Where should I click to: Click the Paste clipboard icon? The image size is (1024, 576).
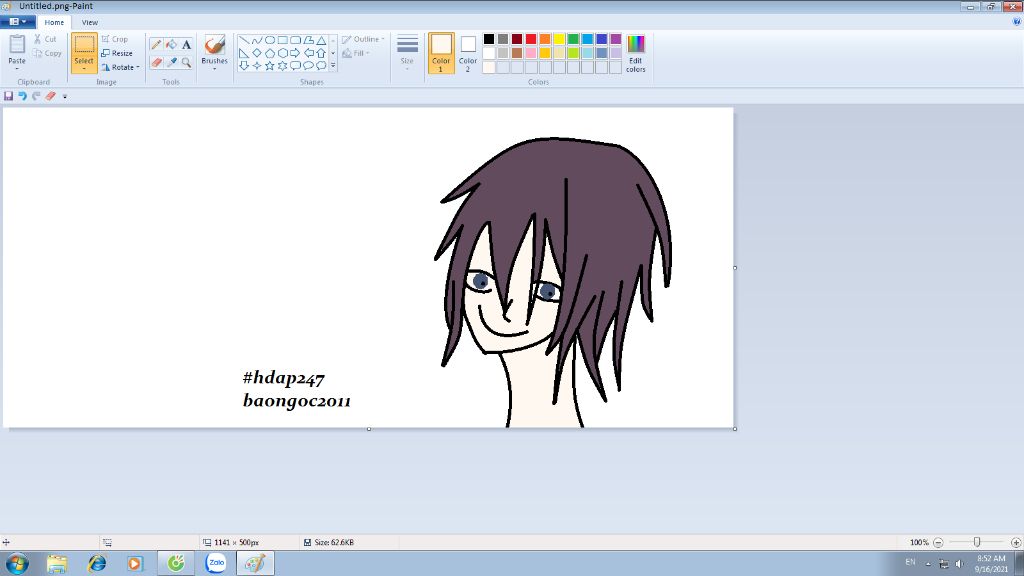click(17, 45)
